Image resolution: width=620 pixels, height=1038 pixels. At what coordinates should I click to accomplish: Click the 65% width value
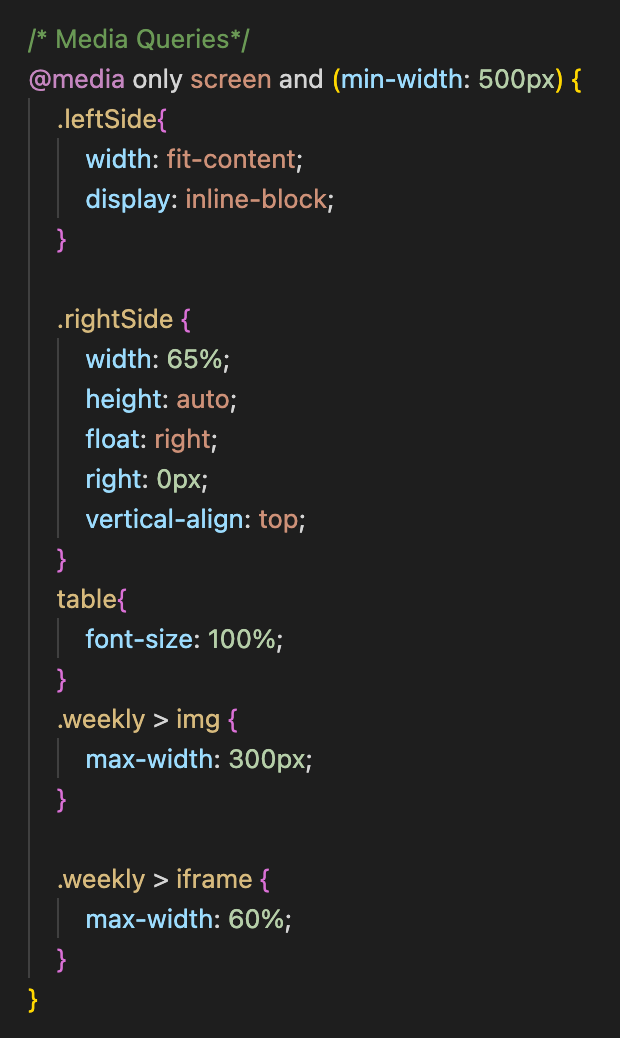[x=204, y=360]
